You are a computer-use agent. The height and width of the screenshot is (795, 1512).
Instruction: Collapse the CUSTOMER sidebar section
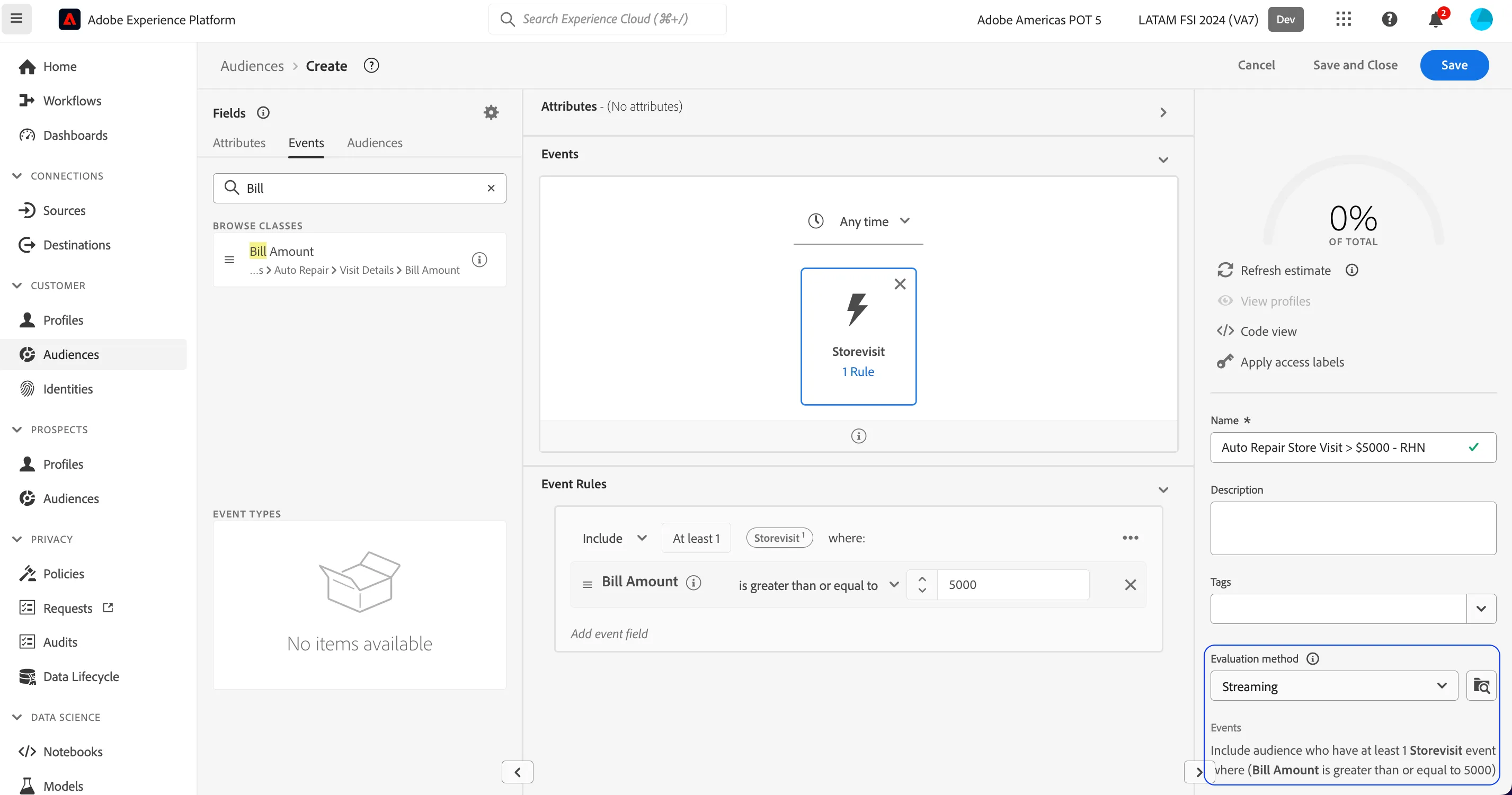click(16, 285)
